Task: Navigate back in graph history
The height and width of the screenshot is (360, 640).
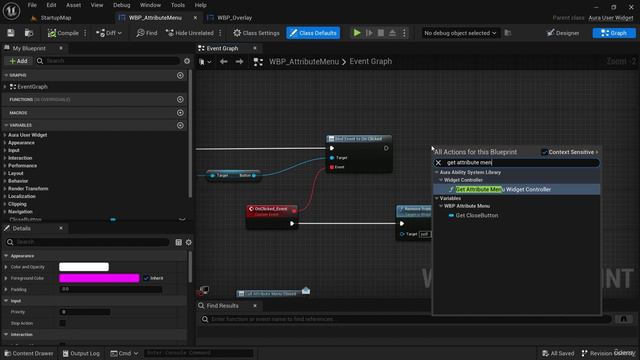Action: (224, 62)
